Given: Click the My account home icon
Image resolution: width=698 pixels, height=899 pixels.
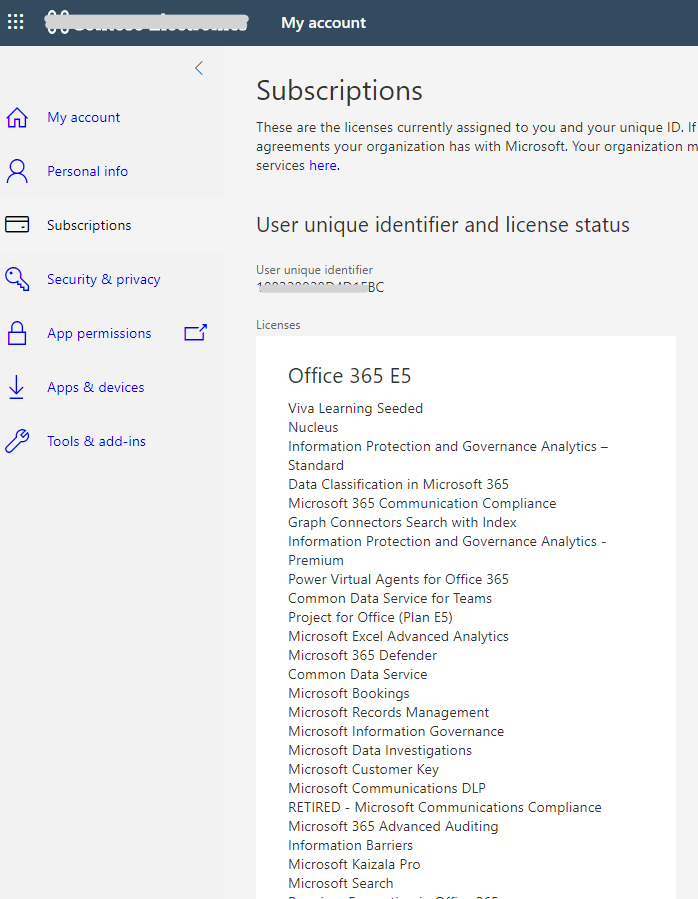Looking at the screenshot, I should coord(16,117).
